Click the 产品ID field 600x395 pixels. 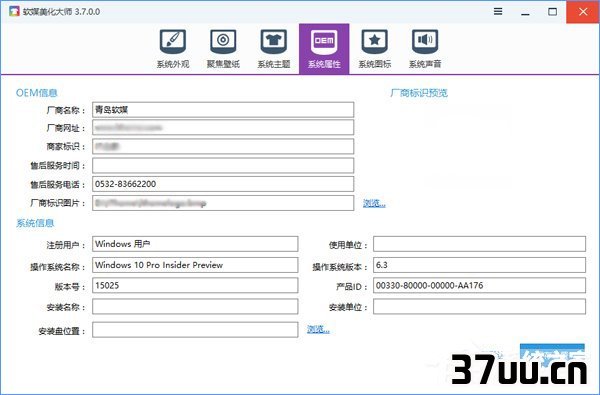coord(479,286)
